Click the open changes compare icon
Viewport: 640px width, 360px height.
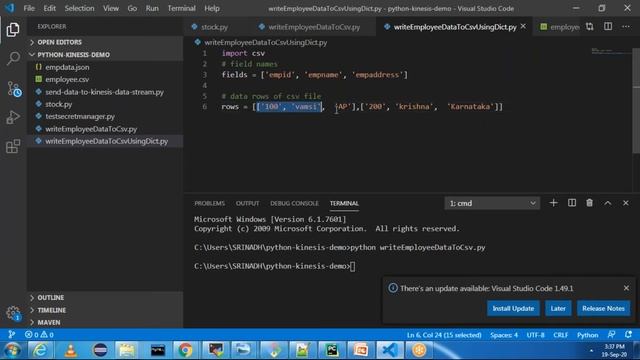(589, 27)
